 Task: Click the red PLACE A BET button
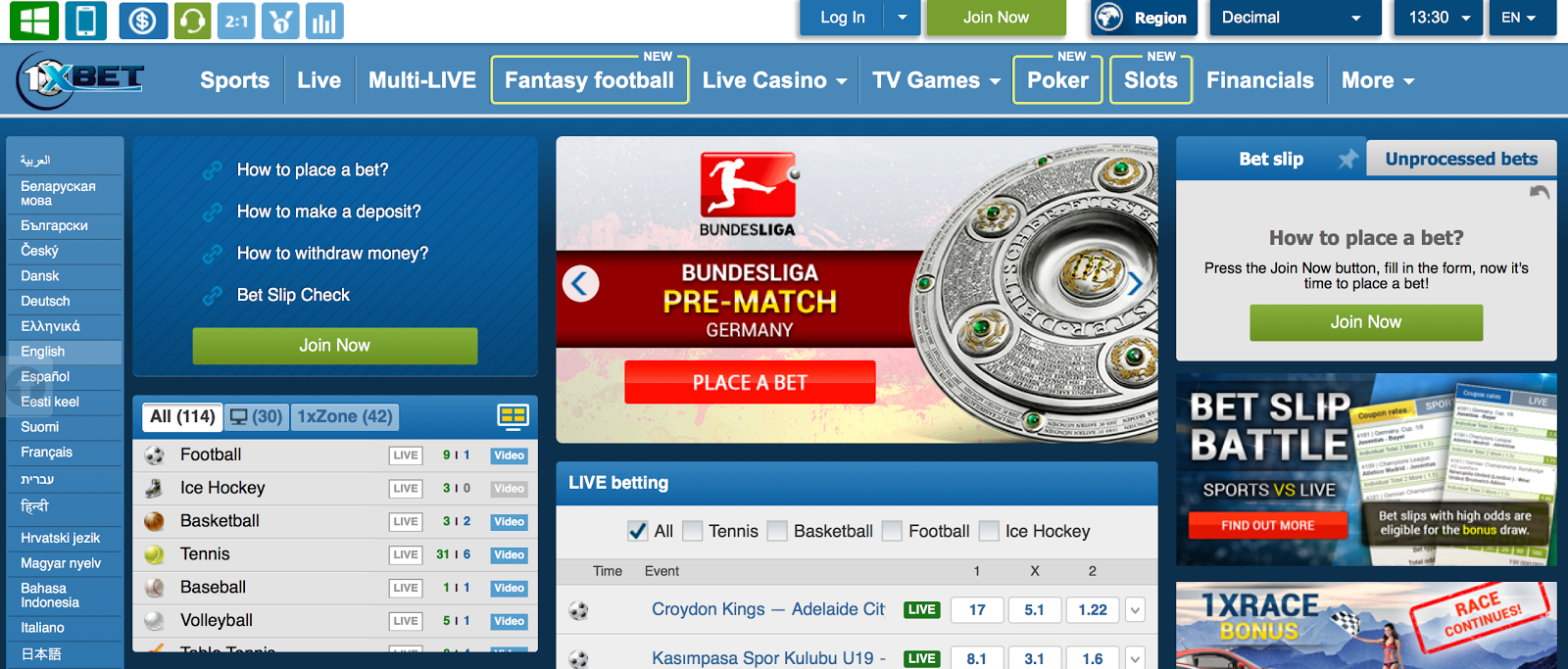[x=750, y=382]
